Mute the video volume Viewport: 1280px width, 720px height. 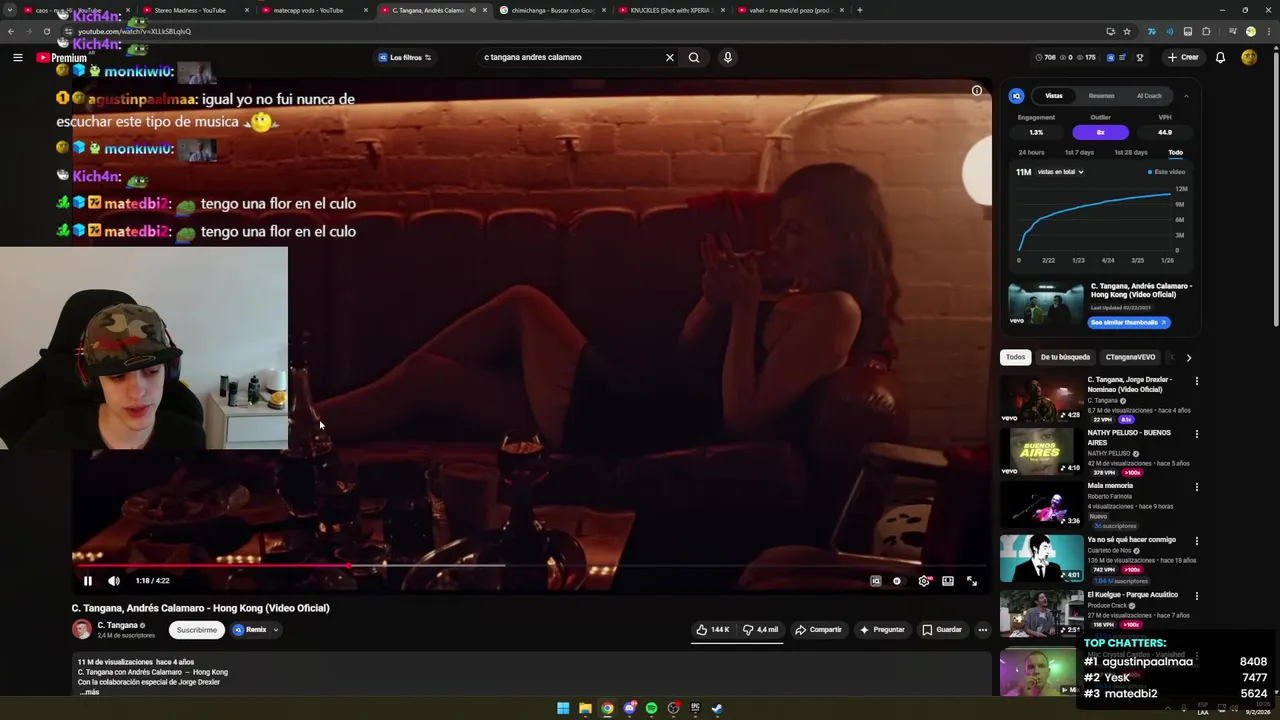coord(114,581)
